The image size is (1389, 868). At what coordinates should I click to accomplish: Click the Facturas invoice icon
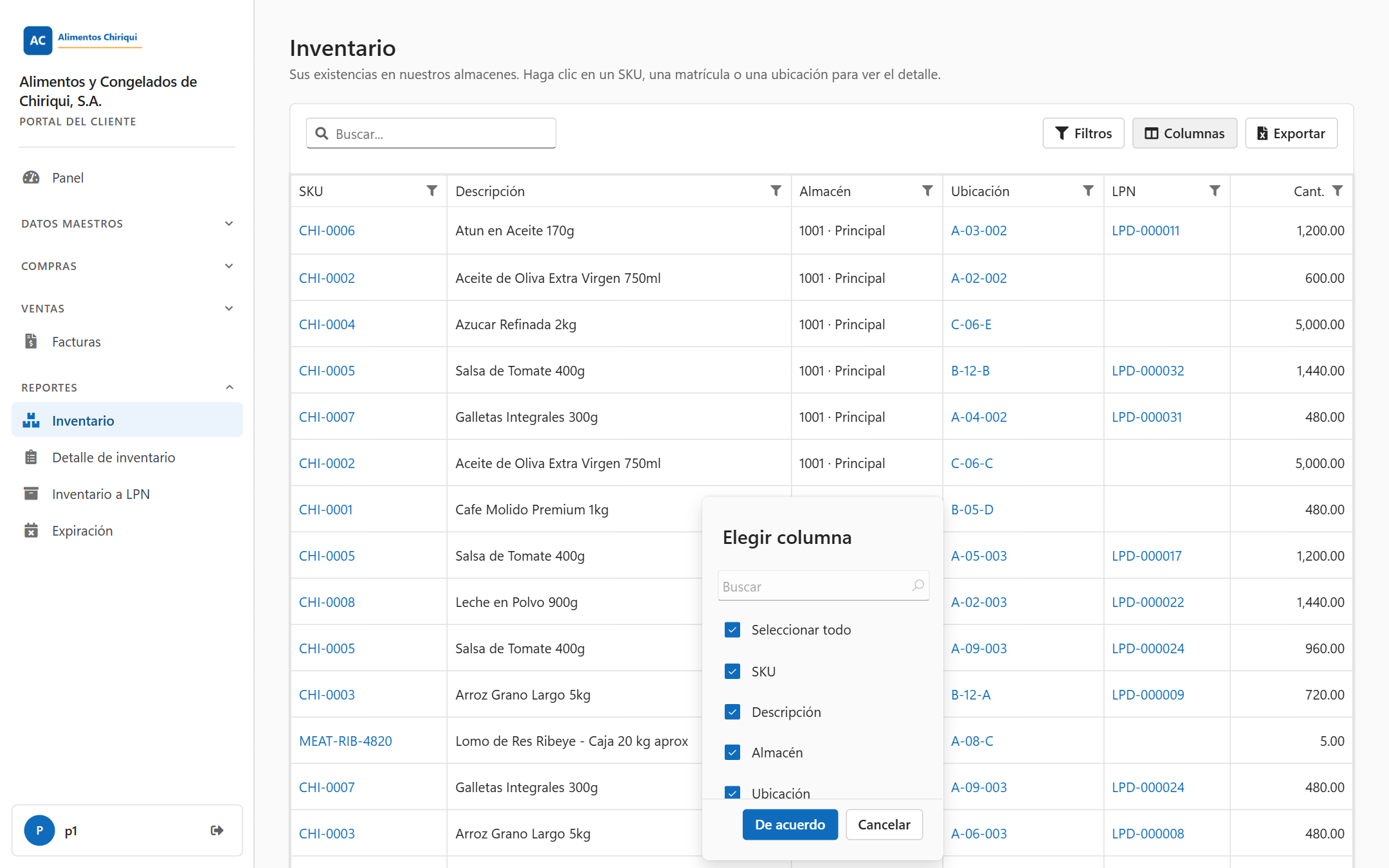[x=31, y=341]
